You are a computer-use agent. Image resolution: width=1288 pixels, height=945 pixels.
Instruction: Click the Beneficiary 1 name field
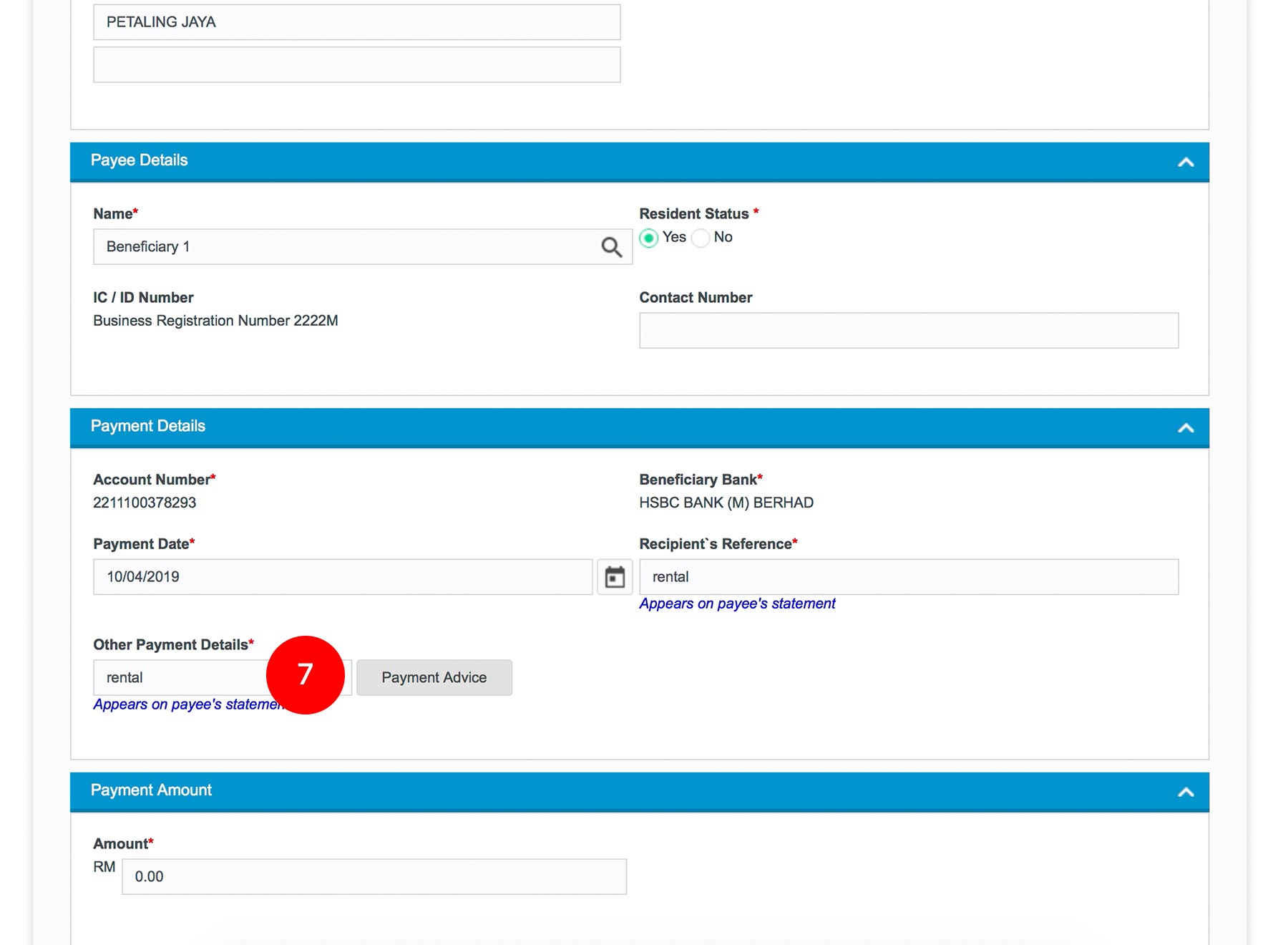click(x=343, y=247)
